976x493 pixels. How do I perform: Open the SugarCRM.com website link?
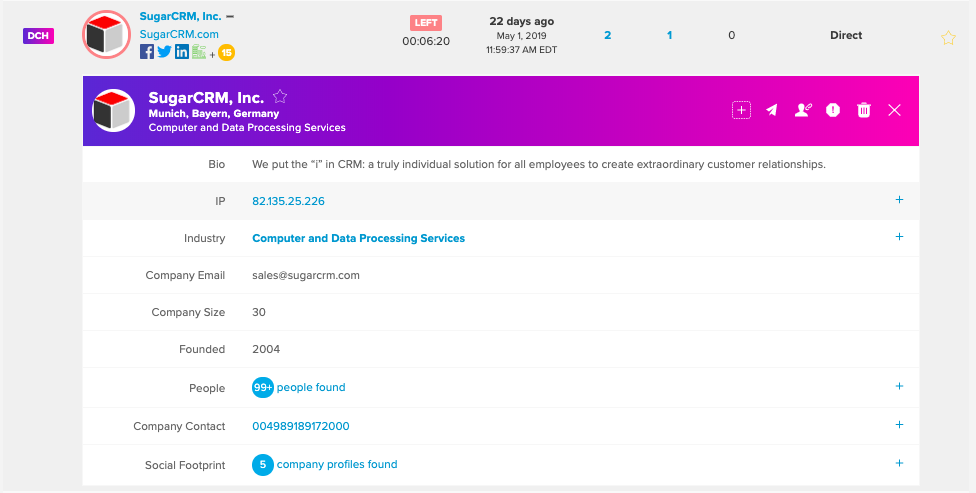click(179, 35)
